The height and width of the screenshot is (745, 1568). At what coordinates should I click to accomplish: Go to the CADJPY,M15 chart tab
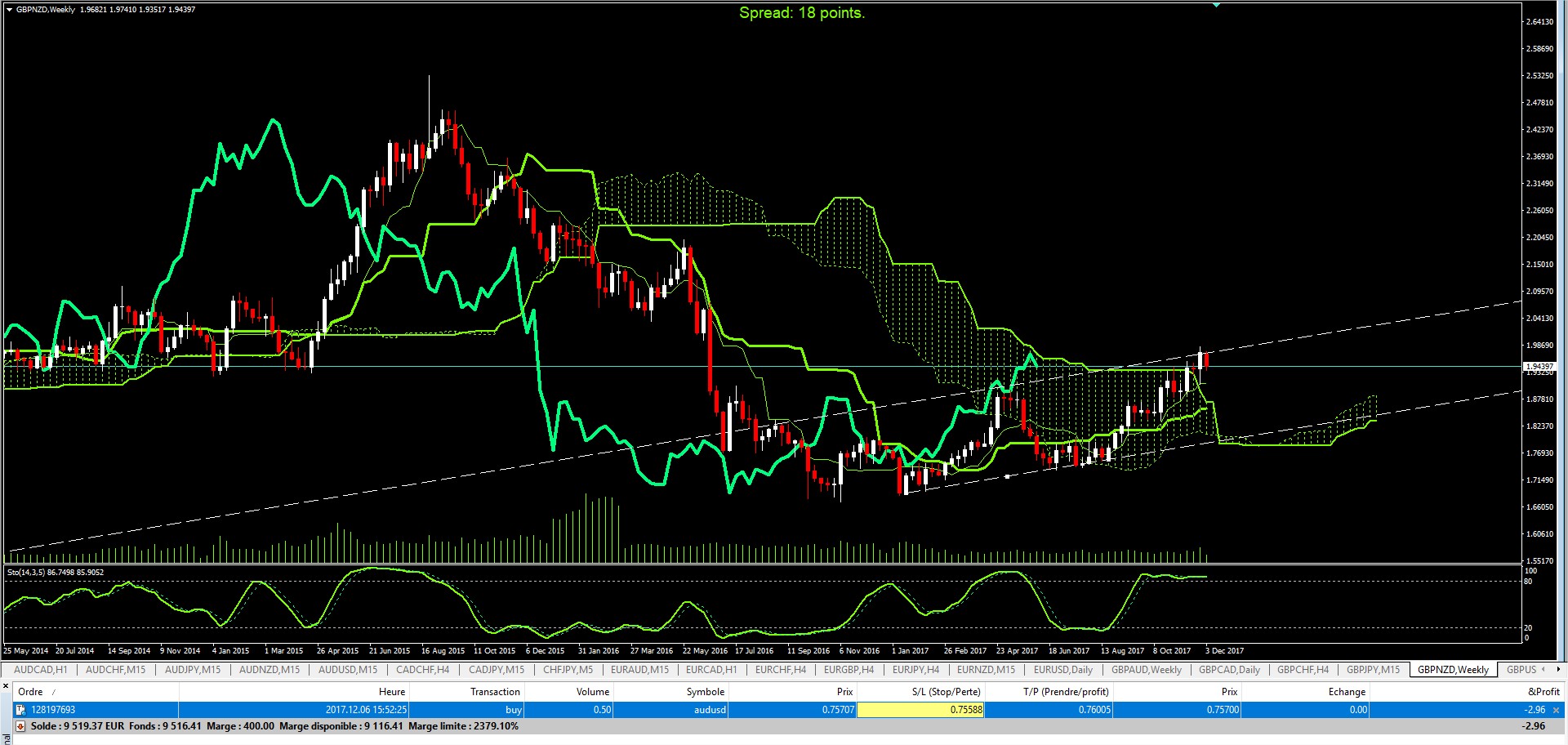click(497, 670)
